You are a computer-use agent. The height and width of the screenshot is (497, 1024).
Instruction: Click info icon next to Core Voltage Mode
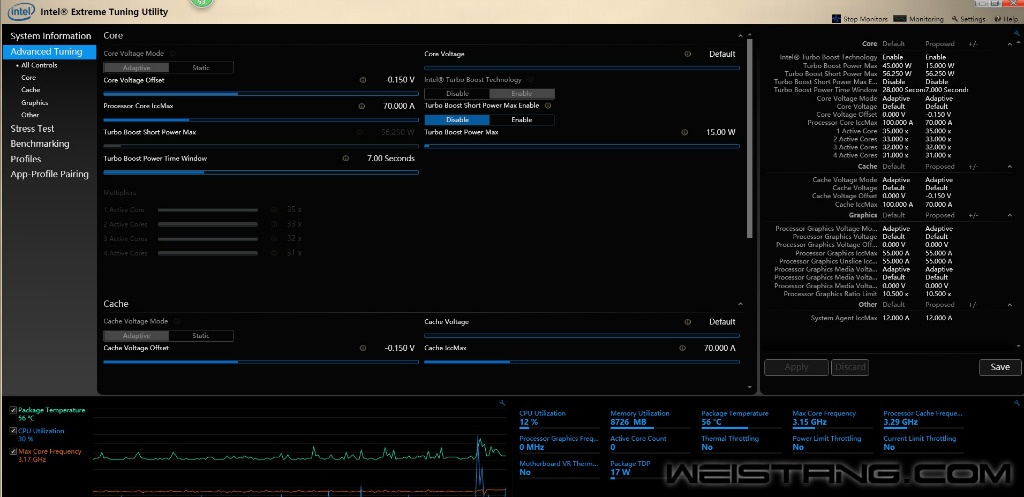click(x=172, y=54)
